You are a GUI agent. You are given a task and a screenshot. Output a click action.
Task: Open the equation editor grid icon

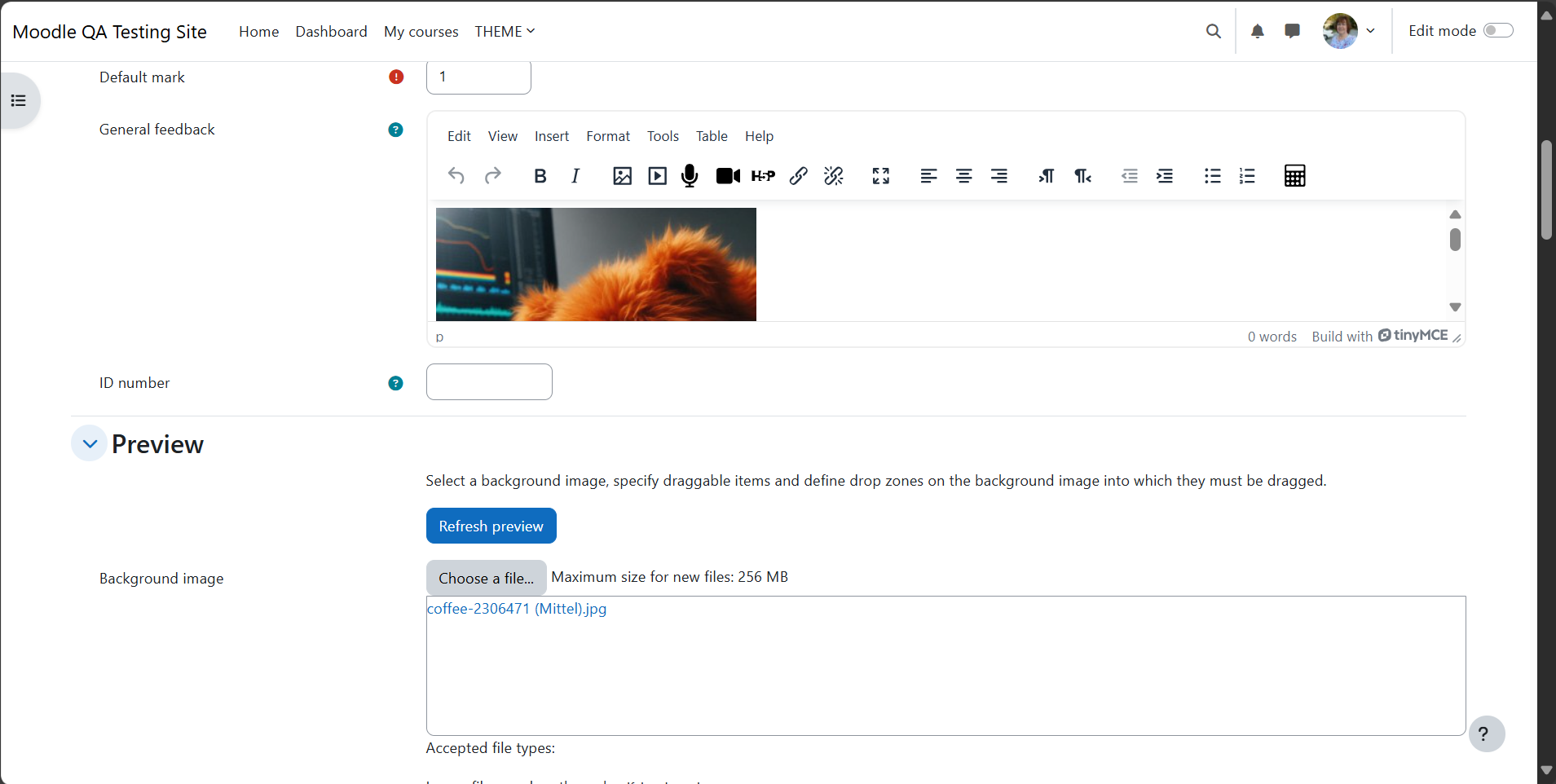click(x=1295, y=175)
